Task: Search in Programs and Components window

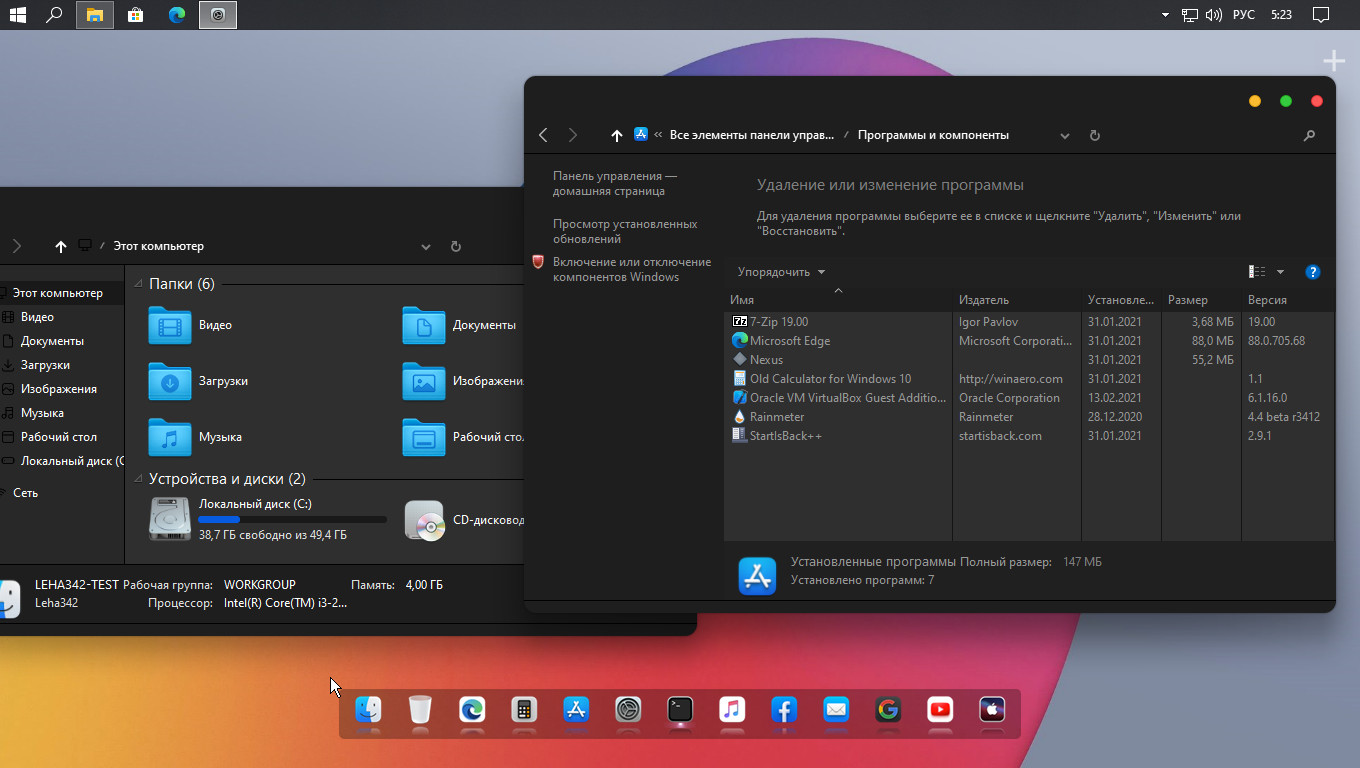Action: (x=1310, y=136)
